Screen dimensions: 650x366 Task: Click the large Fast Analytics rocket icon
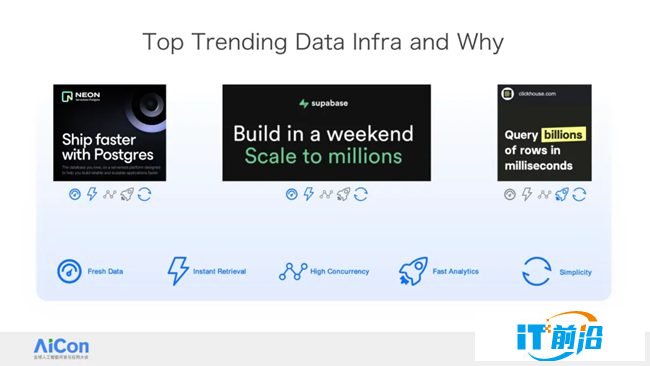point(413,271)
